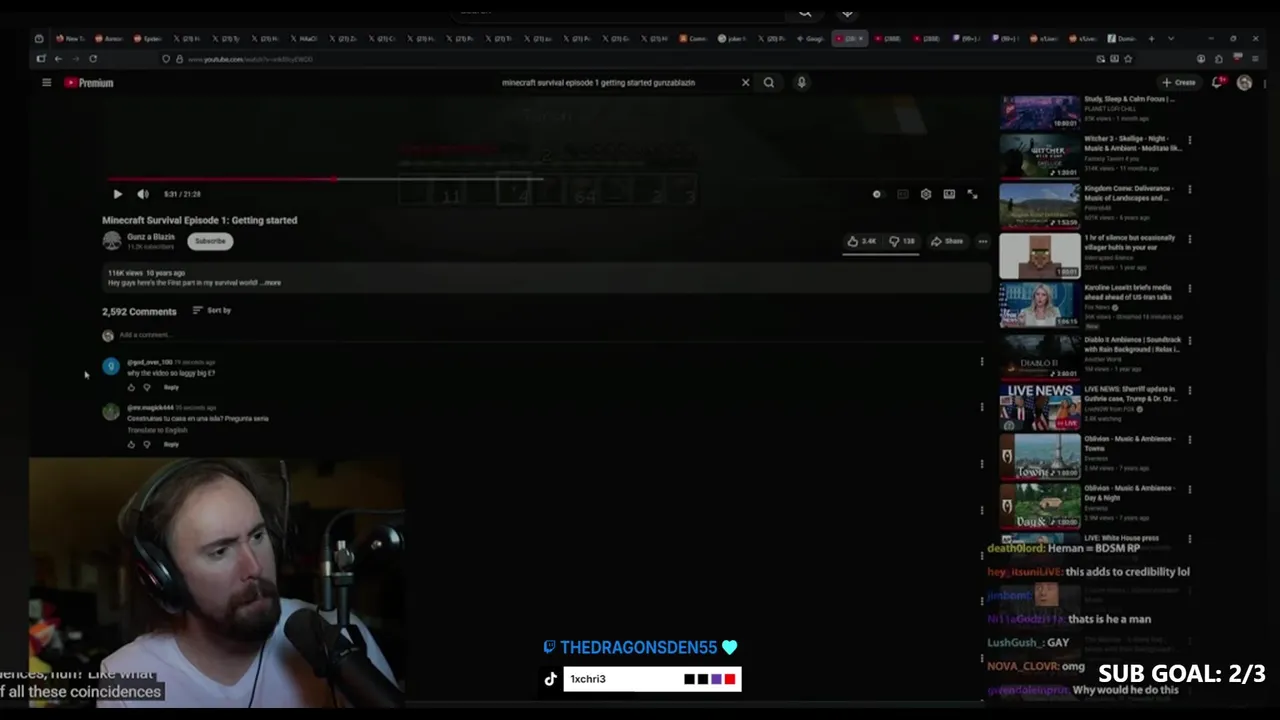The height and width of the screenshot is (720, 1280).
Task: Toggle the autoplay switch in player
Action: 877,194
